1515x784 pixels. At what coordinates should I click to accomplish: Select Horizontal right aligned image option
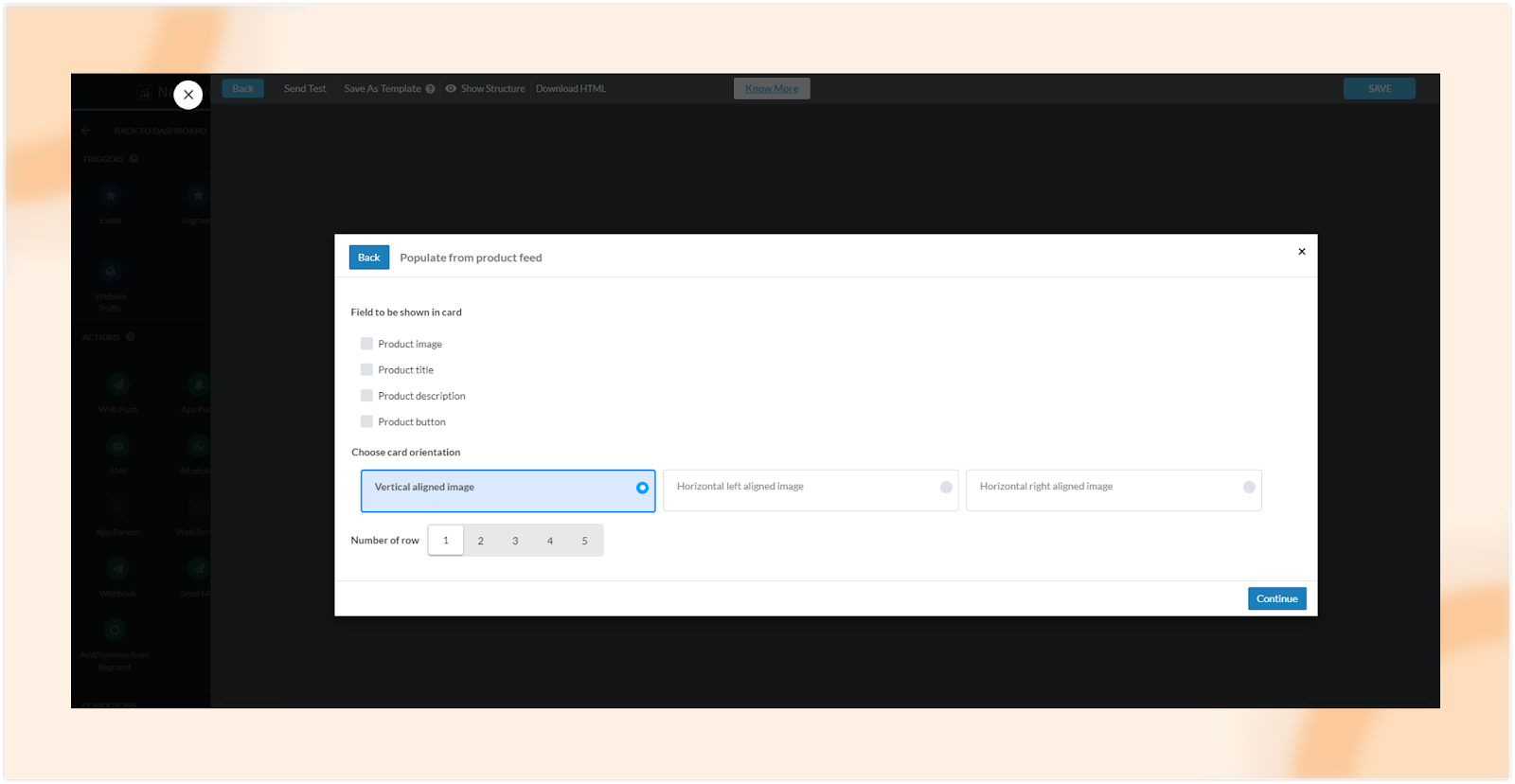click(x=1114, y=490)
